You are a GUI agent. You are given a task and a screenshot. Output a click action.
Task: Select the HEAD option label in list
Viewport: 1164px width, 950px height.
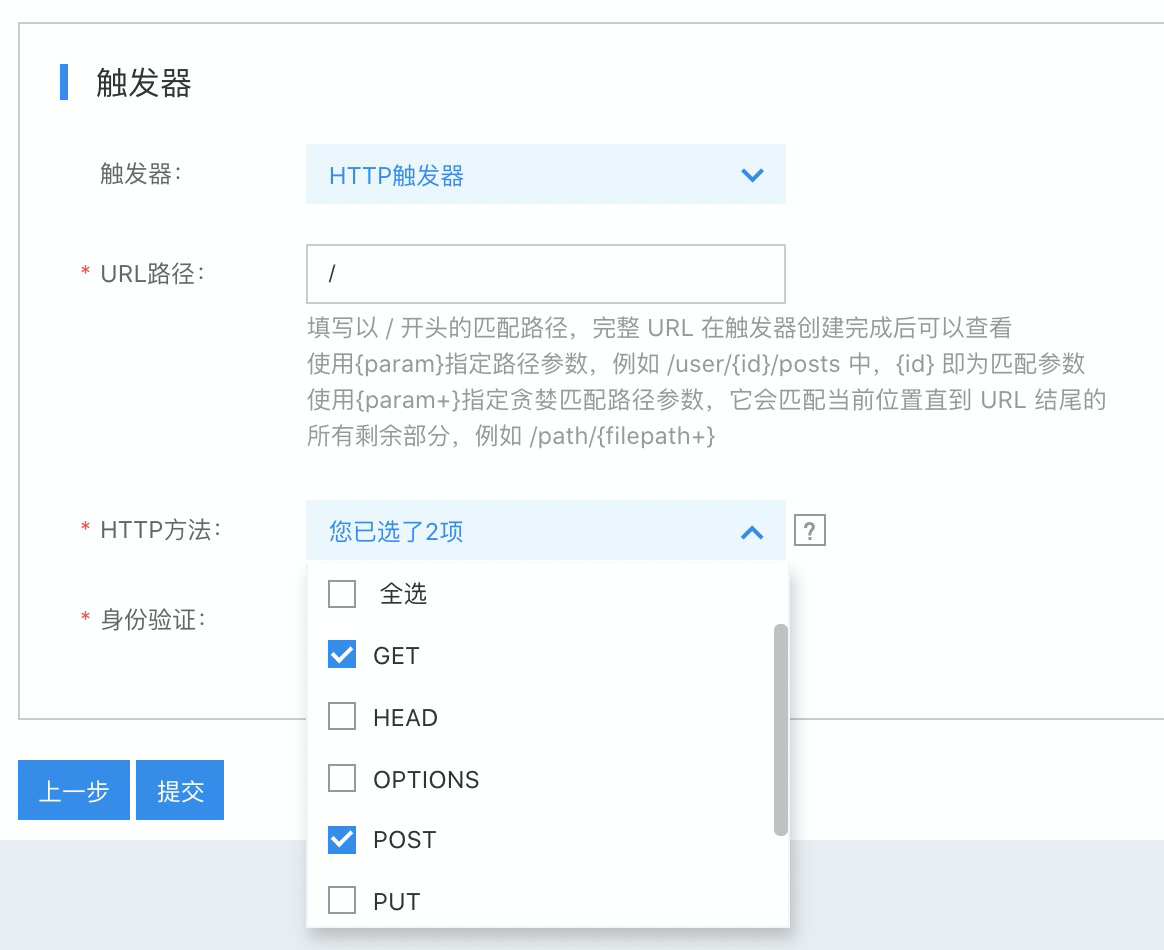[x=405, y=718]
